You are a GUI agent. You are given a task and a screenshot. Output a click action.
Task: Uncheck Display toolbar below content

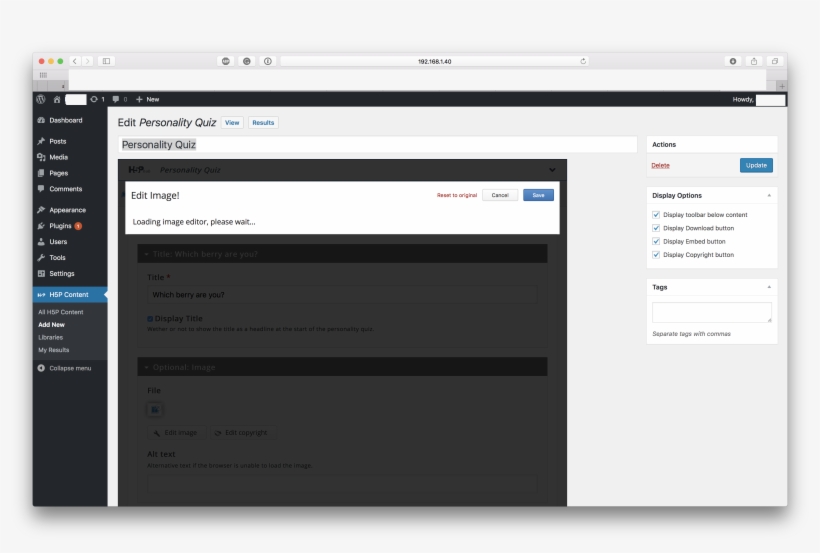point(656,215)
